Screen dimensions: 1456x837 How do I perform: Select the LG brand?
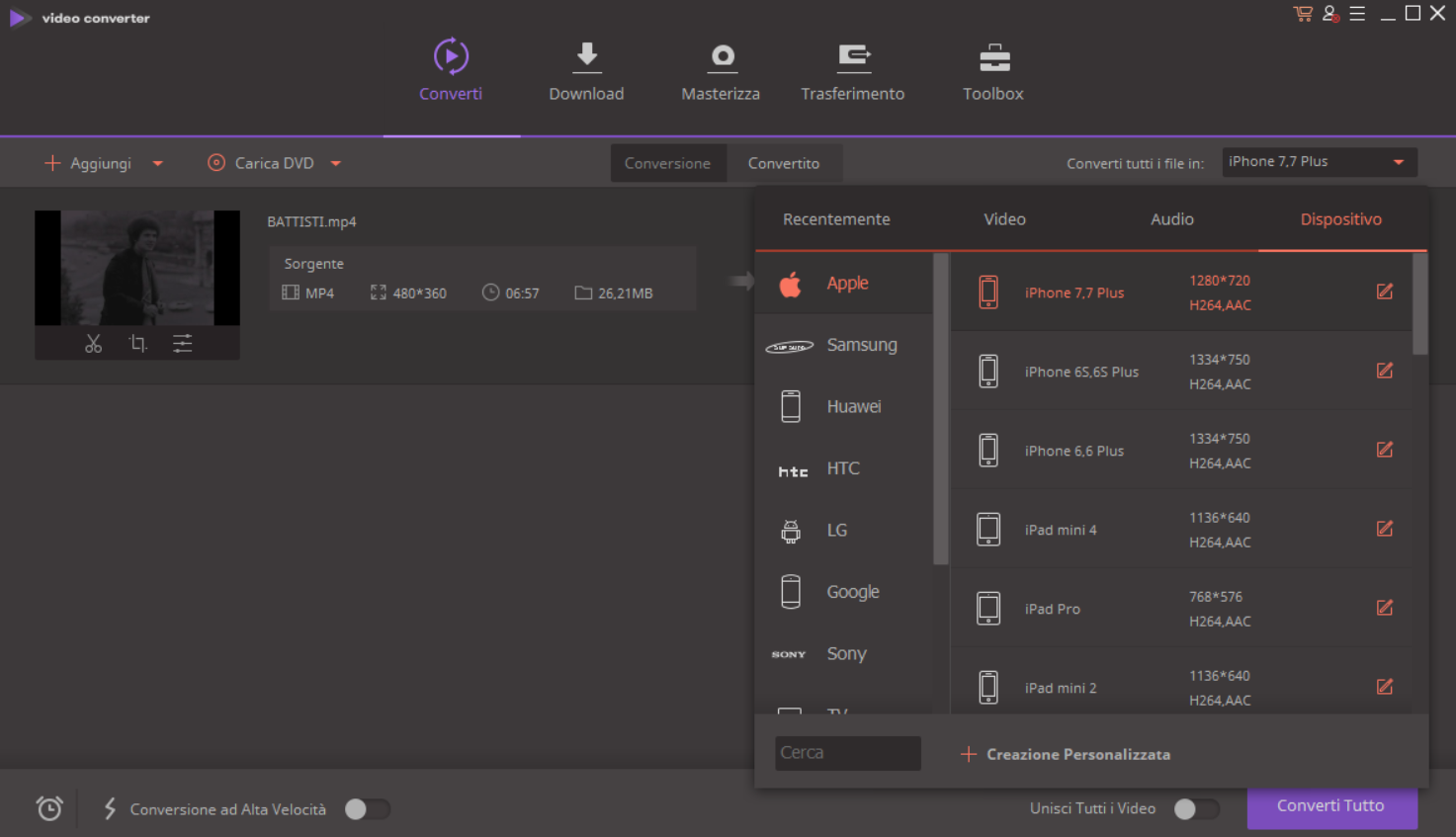coord(843,530)
